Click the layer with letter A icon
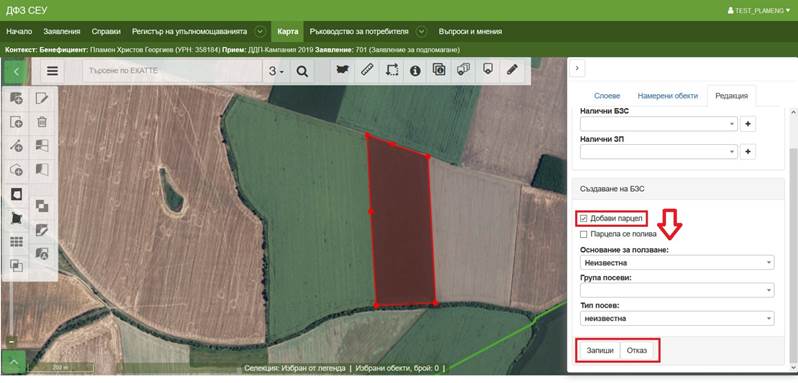The image size is (798, 383). click(42, 254)
